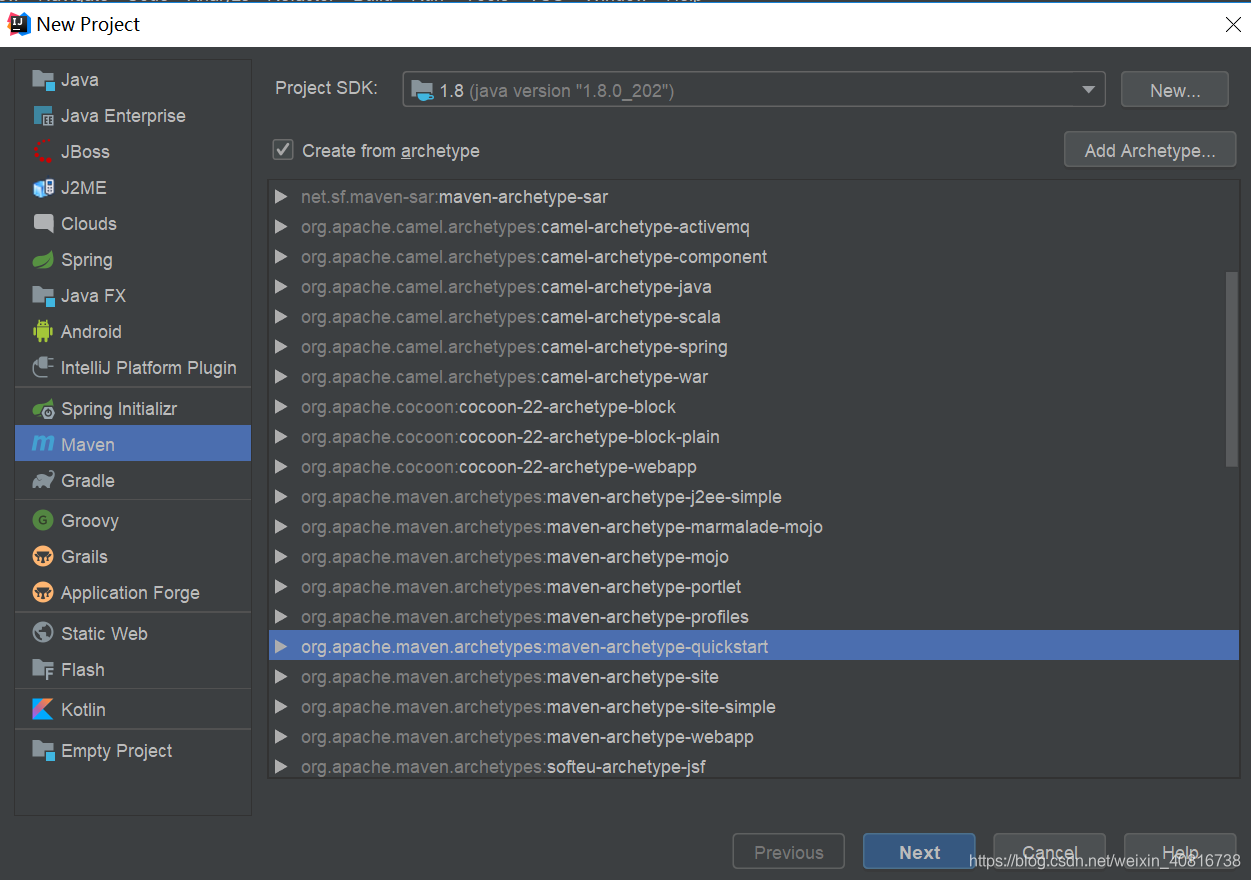Select maven-archetype-marmalade-mojo row
Screen dimensions: 1251x880
coord(754,527)
